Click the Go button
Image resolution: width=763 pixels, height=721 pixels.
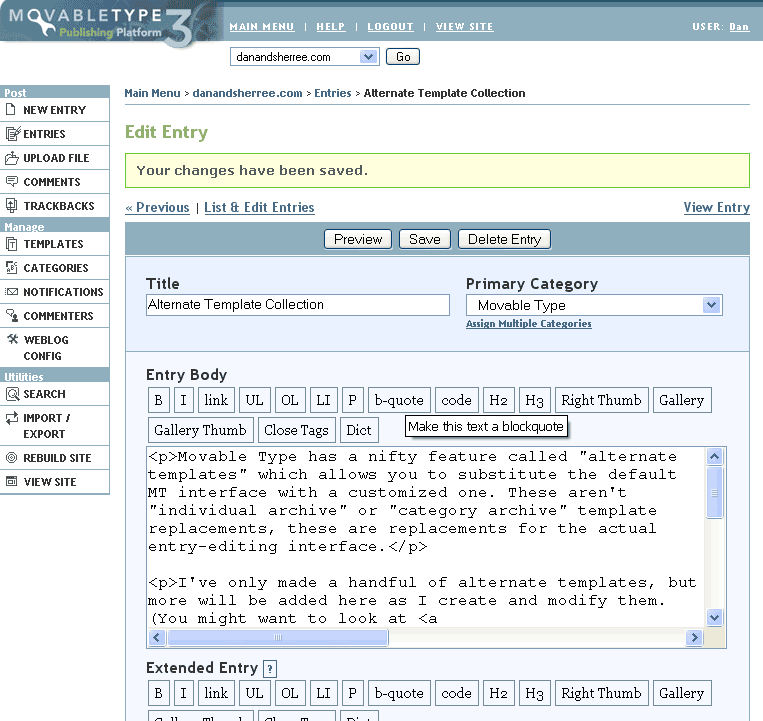(x=403, y=57)
